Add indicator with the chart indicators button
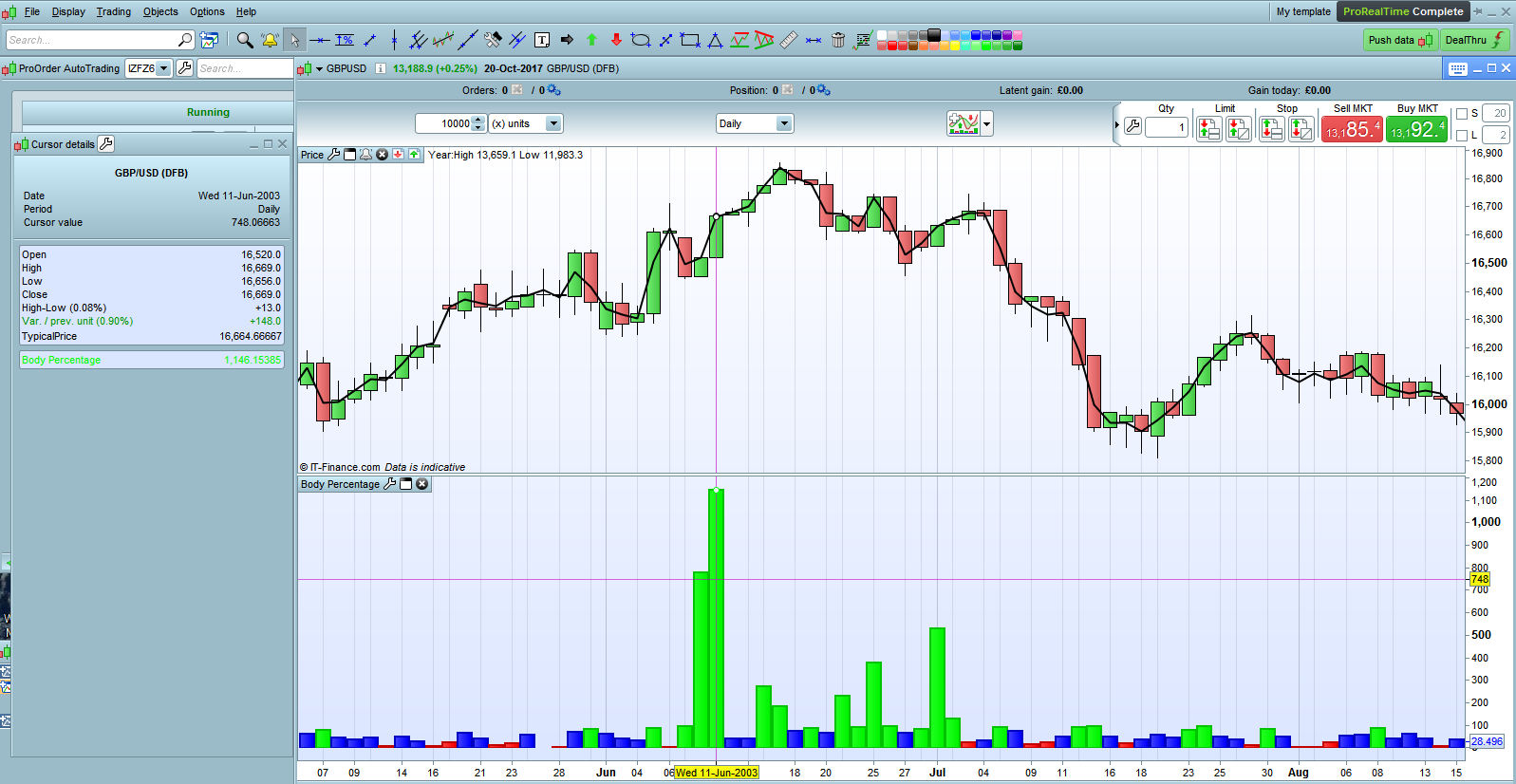The image size is (1516, 784). point(964,123)
